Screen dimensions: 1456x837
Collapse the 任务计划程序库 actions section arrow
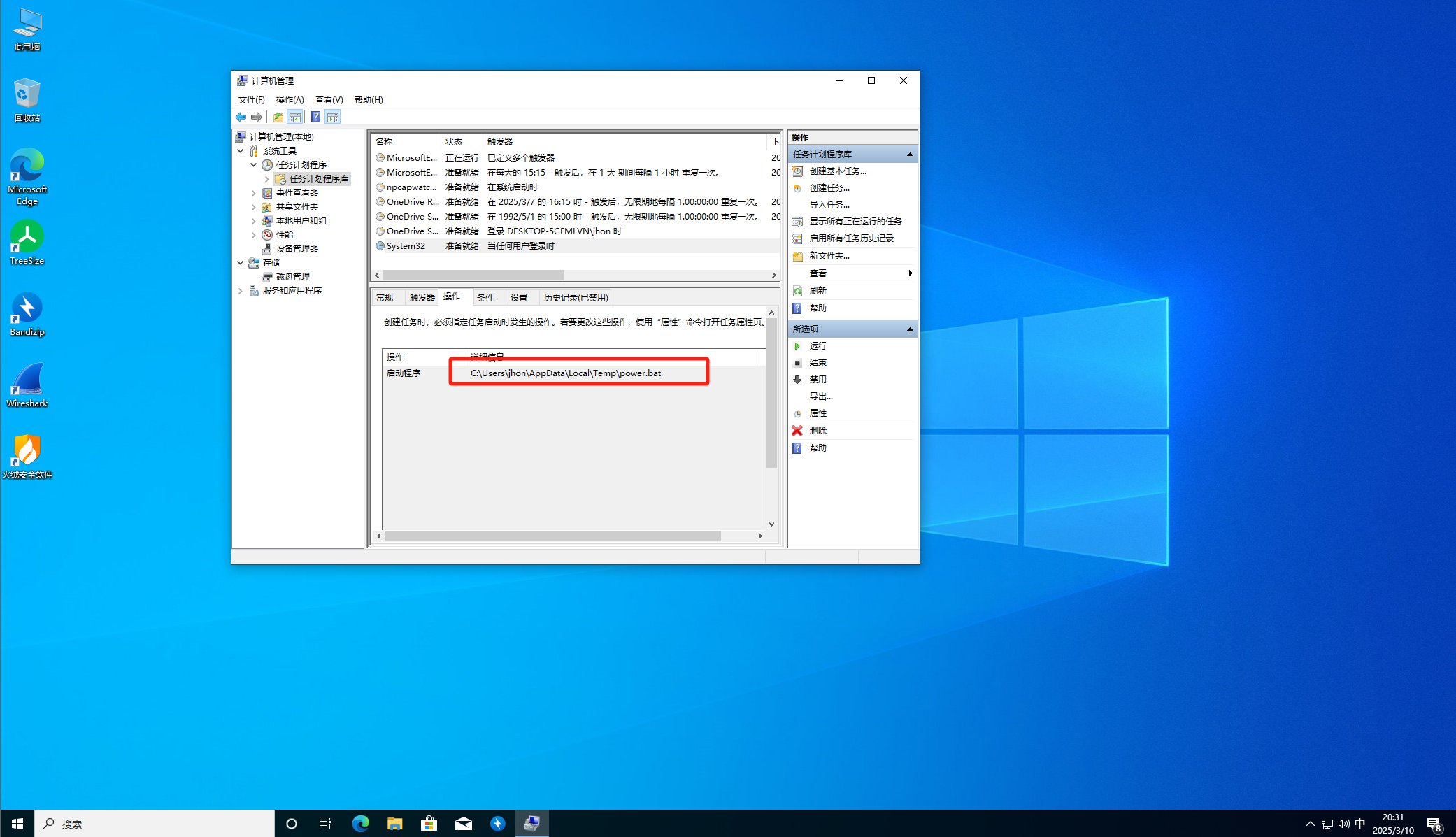(910, 155)
